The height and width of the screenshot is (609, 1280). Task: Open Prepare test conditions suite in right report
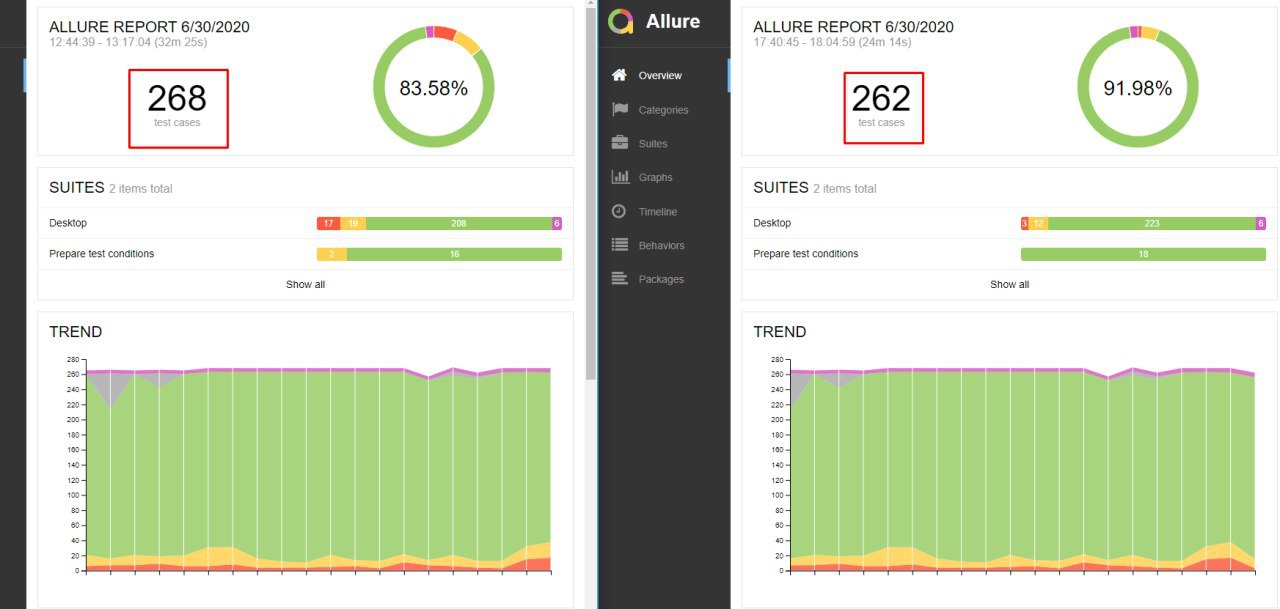[x=1009, y=254]
